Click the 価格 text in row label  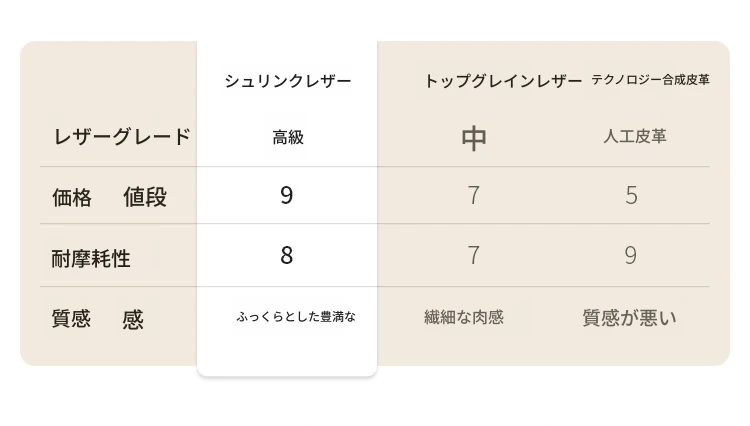pos(71,197)
